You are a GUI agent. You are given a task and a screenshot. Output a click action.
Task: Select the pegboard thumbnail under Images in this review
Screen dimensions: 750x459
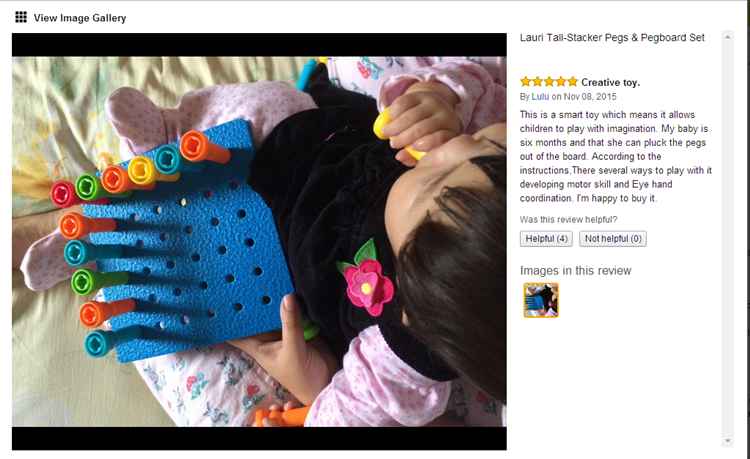pyautogui.click(x=541, y=300)
